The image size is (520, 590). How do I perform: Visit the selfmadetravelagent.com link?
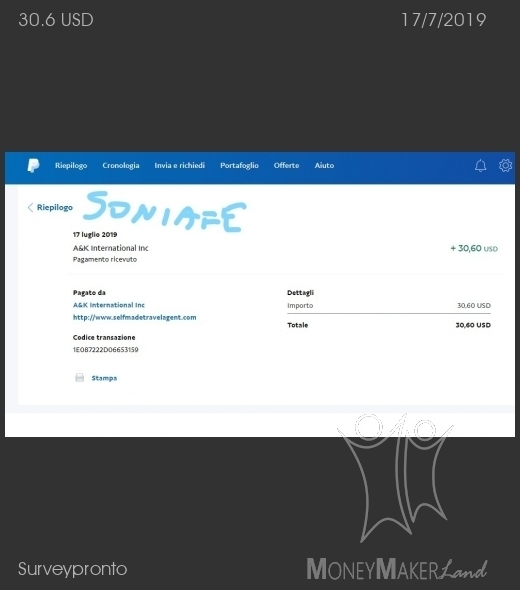tap(134, 317)
